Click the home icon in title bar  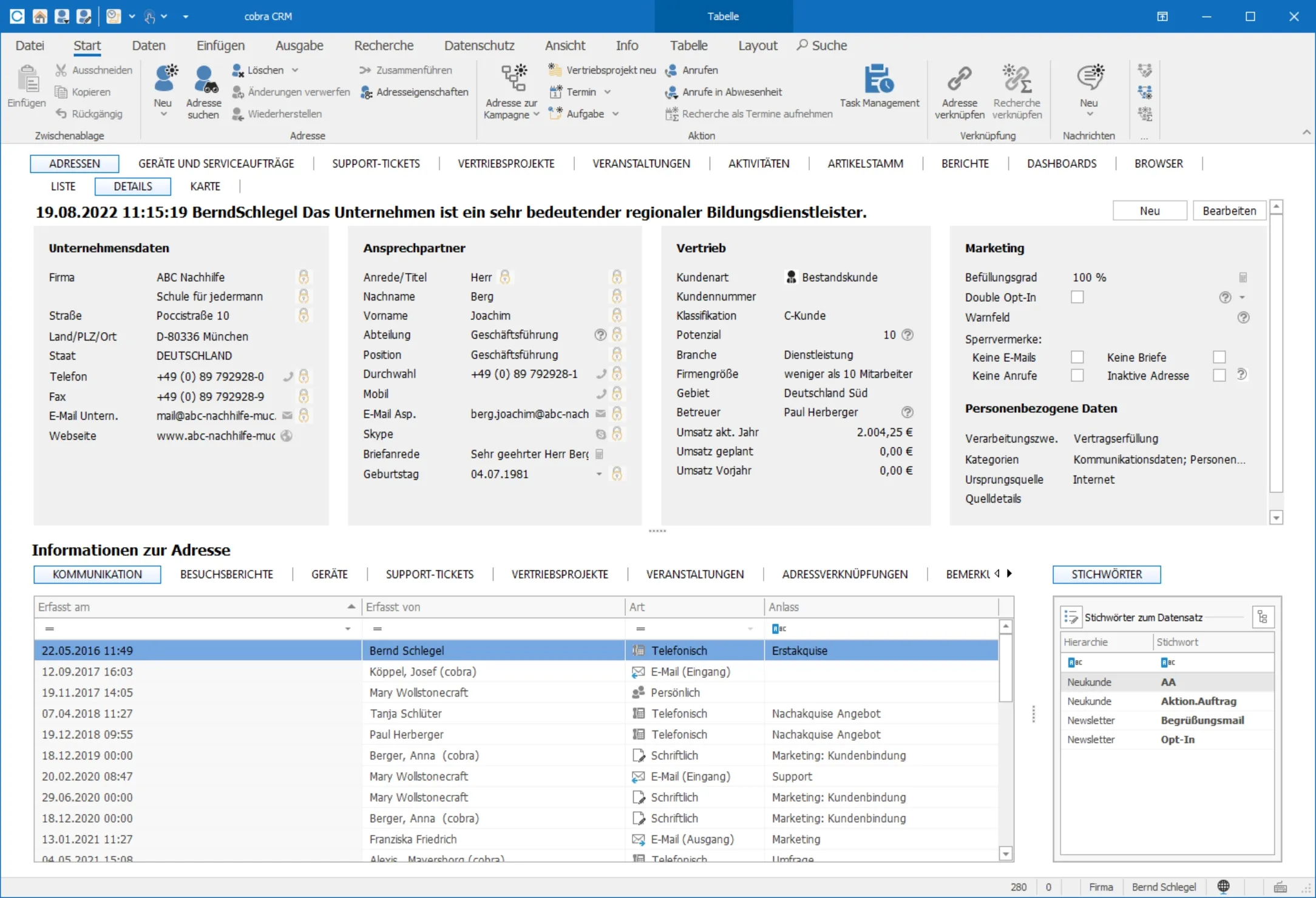(x=40, y=16)
